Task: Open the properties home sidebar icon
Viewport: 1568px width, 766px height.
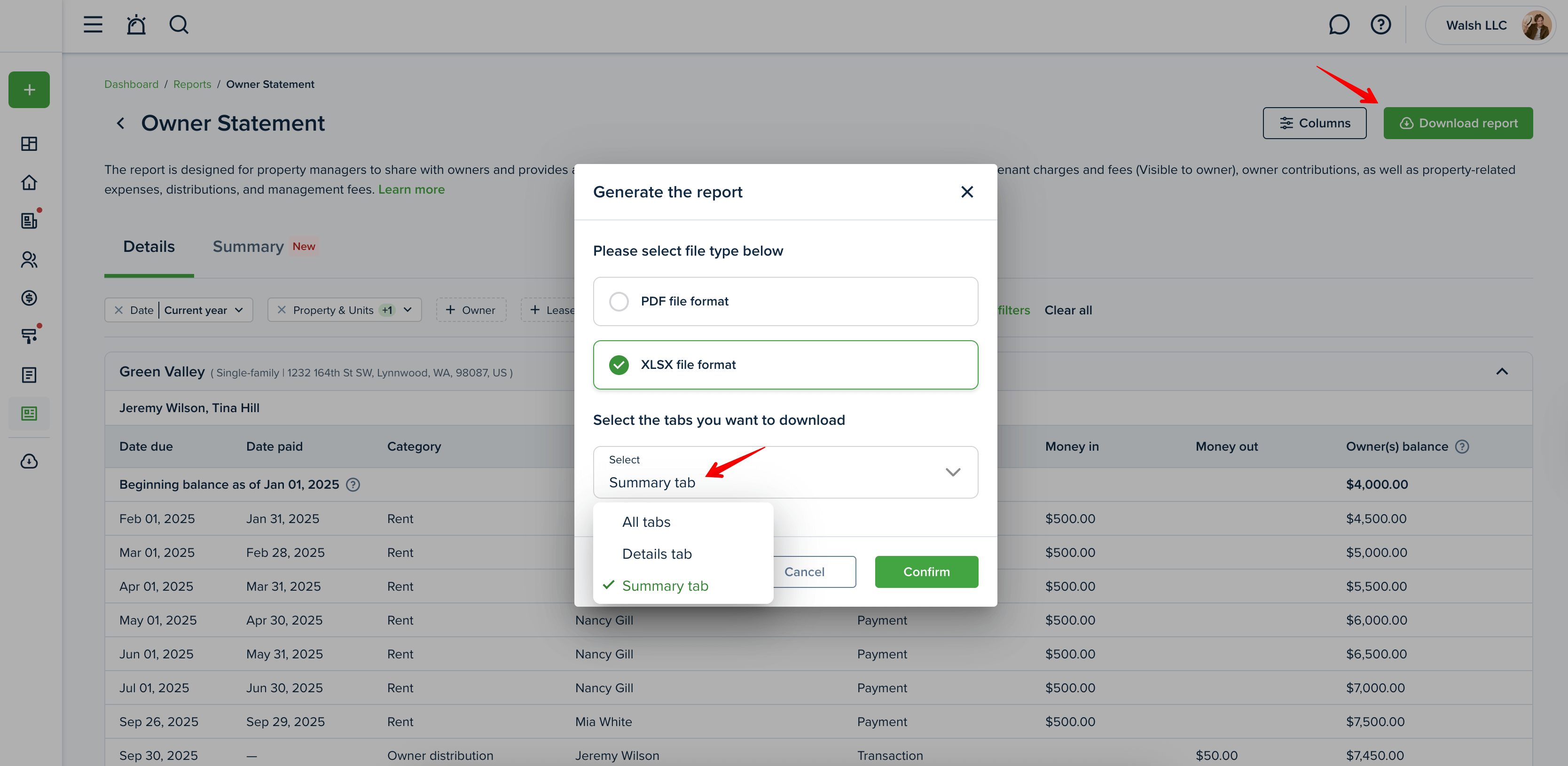Action: pos(29,182)
